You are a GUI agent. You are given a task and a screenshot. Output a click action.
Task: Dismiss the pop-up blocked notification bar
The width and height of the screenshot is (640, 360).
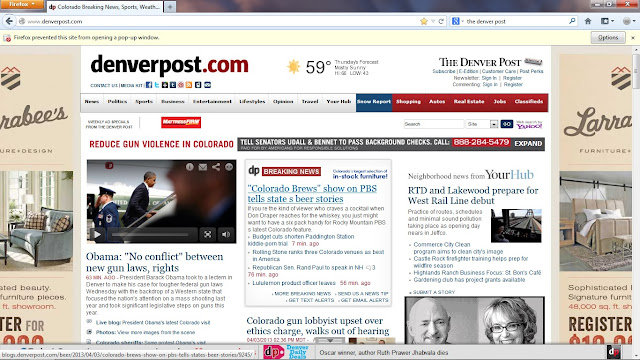click(633, 38)
